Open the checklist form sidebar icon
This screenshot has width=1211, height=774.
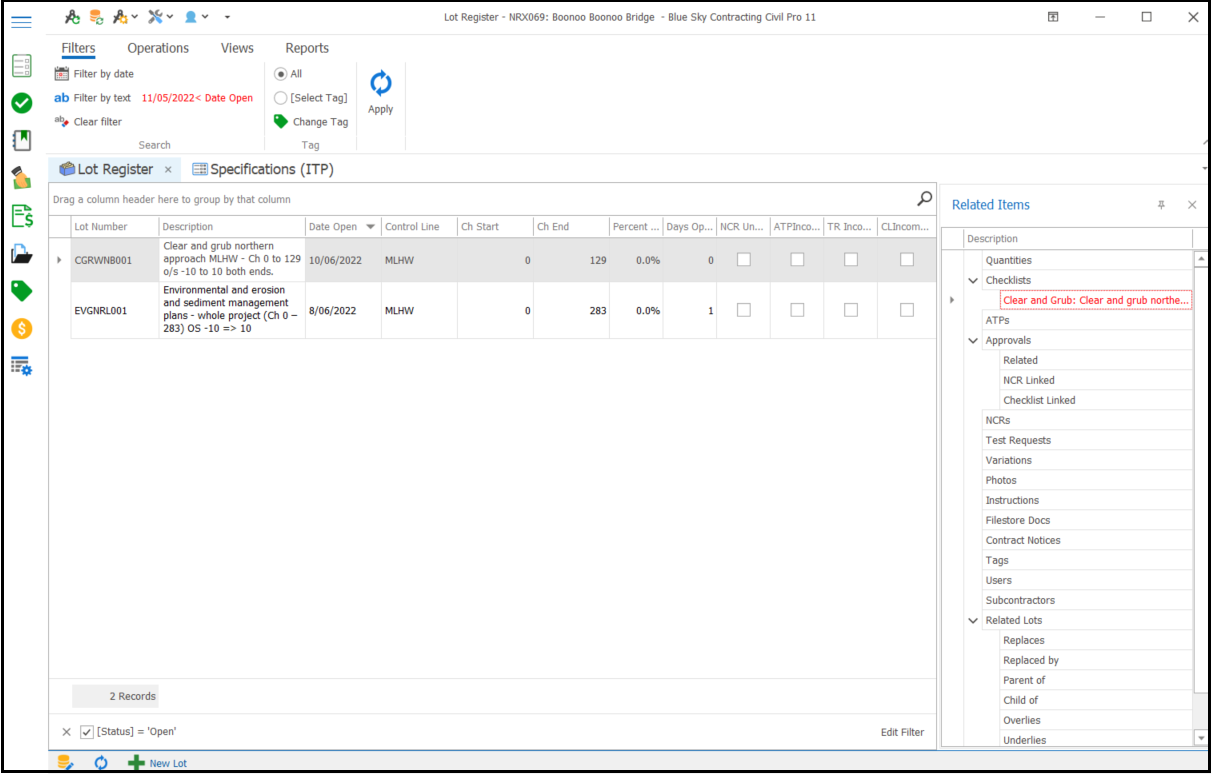point(21,66)
